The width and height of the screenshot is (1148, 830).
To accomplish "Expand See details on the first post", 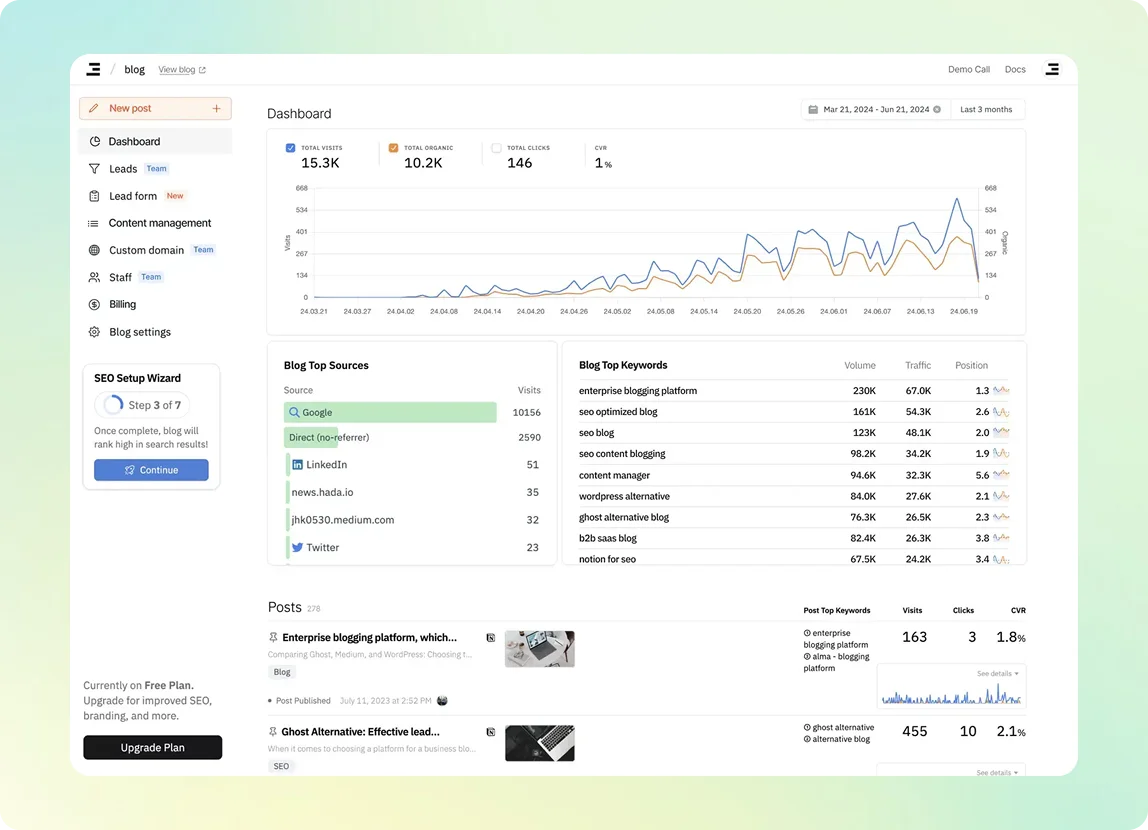I will point(997,674).
